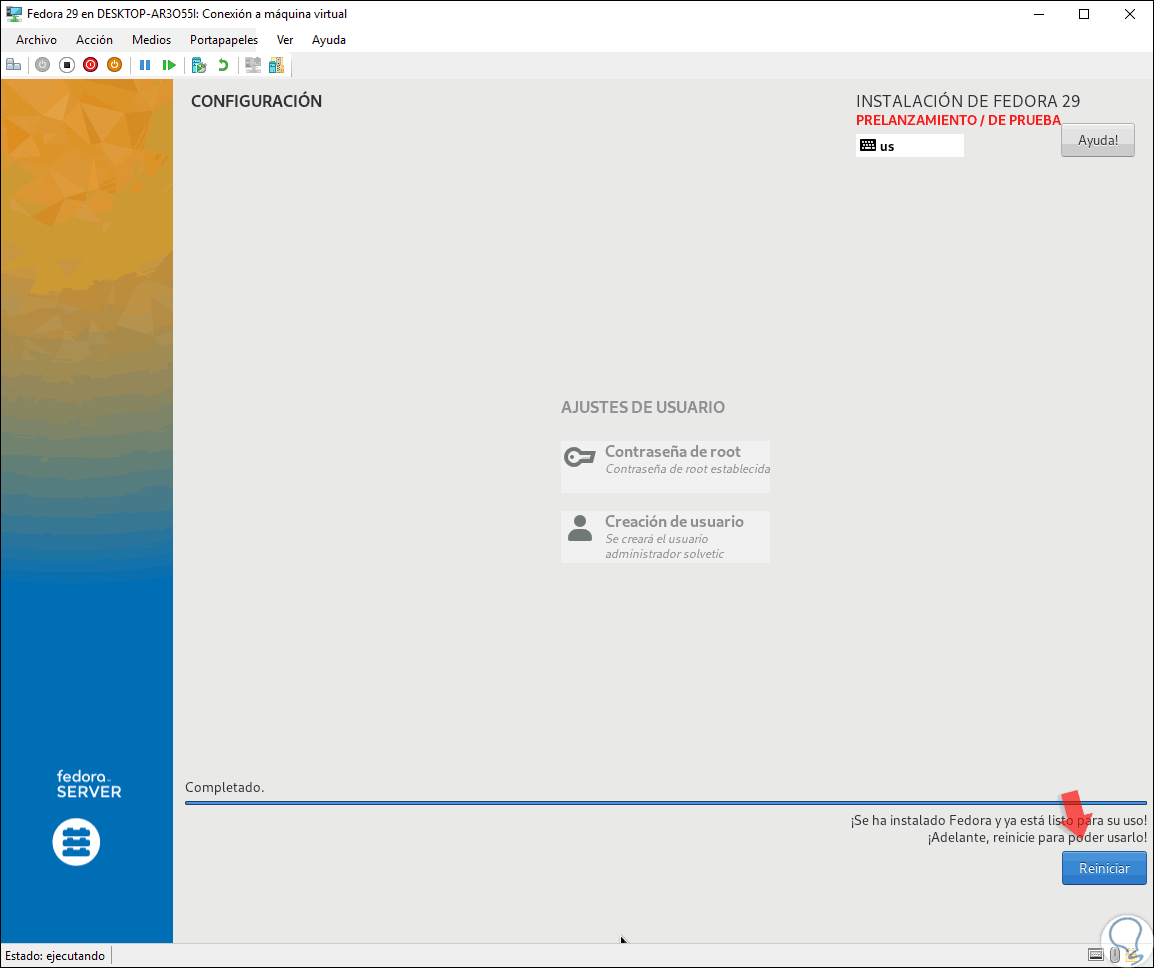Viewport: 1154px width, 968px height.
Task: Click the 'CONFIGURACIÓN' heading
Action: tap(256, 101)
